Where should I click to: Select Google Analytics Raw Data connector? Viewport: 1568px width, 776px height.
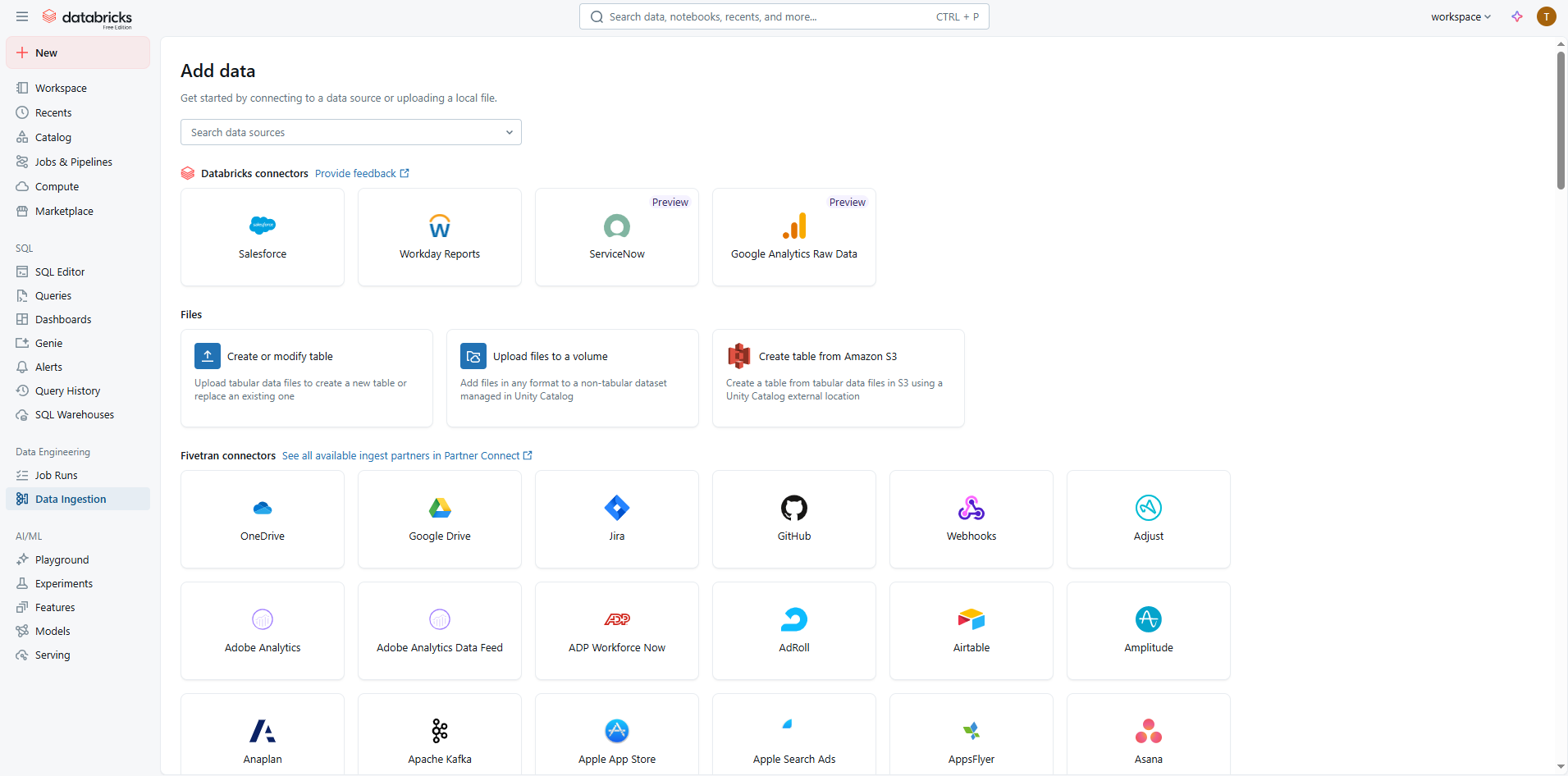pyautogui.click(x=794, y=237)
